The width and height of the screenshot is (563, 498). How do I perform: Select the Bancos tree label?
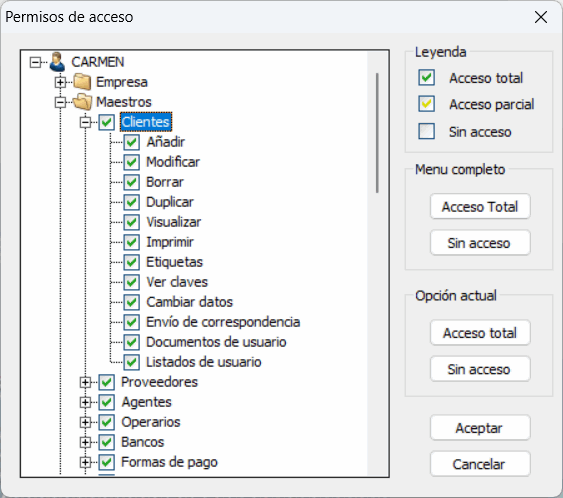143,442
